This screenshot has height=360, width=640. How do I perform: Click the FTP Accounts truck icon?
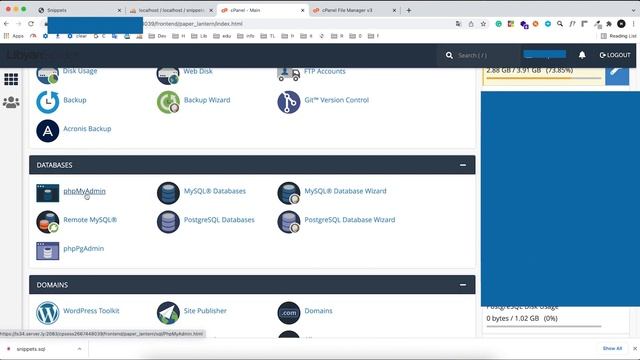pyautogui.click(x=289, y=75)
